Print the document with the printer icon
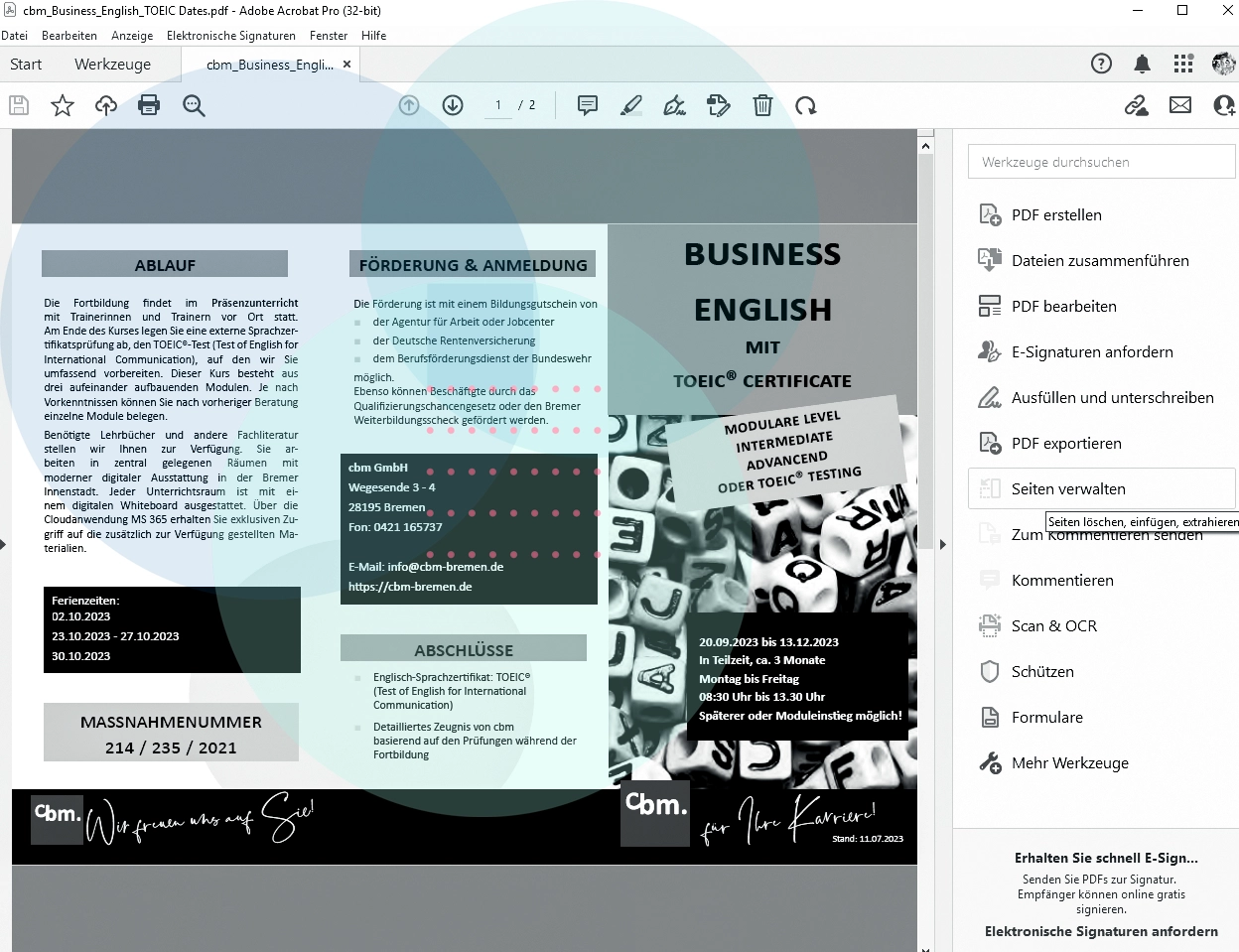1239x952 pixels. point(149,105)
